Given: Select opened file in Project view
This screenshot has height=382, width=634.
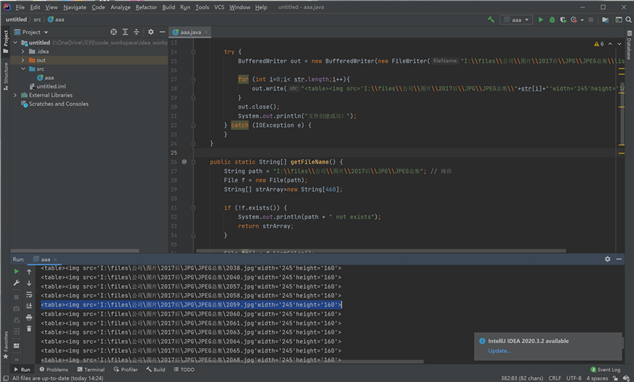Looking at the screenshot, I should [114, 32].
